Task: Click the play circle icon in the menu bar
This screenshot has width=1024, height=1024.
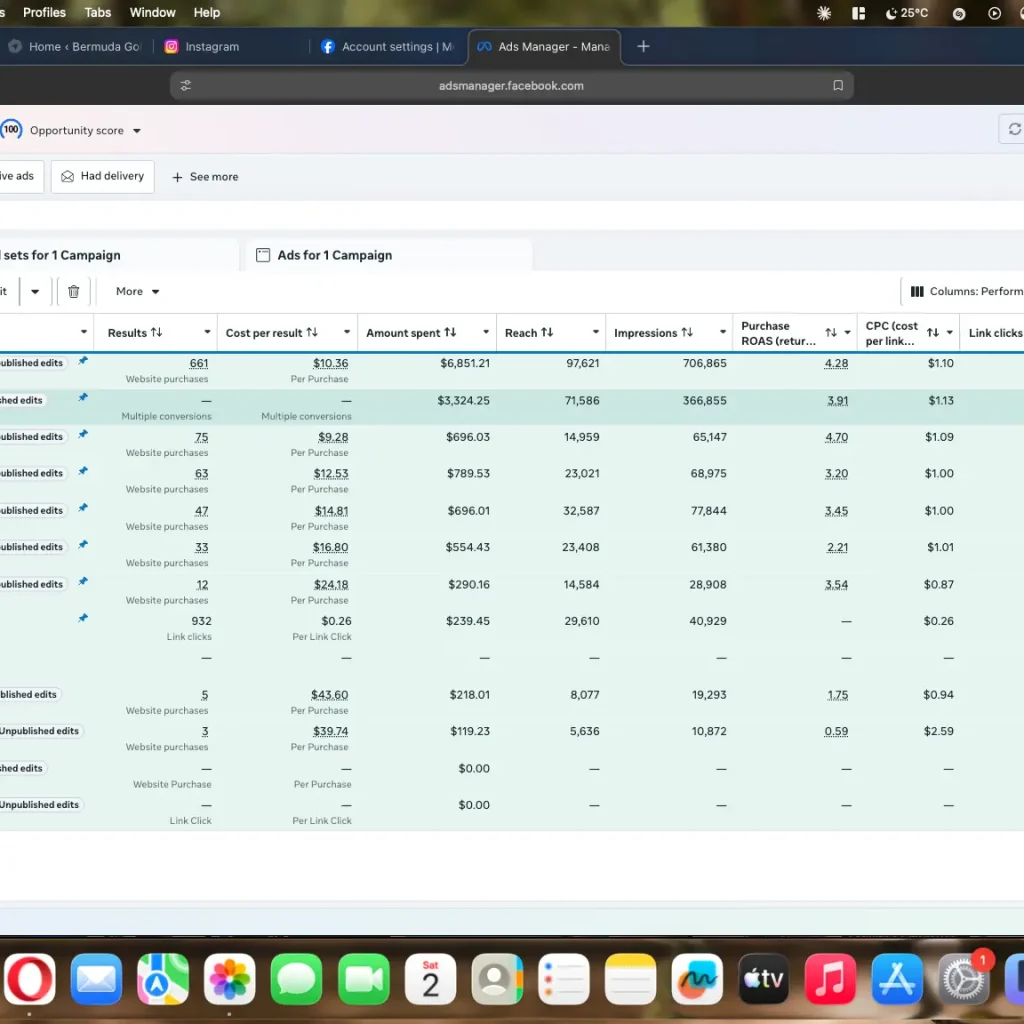Action: click(994, 13)
